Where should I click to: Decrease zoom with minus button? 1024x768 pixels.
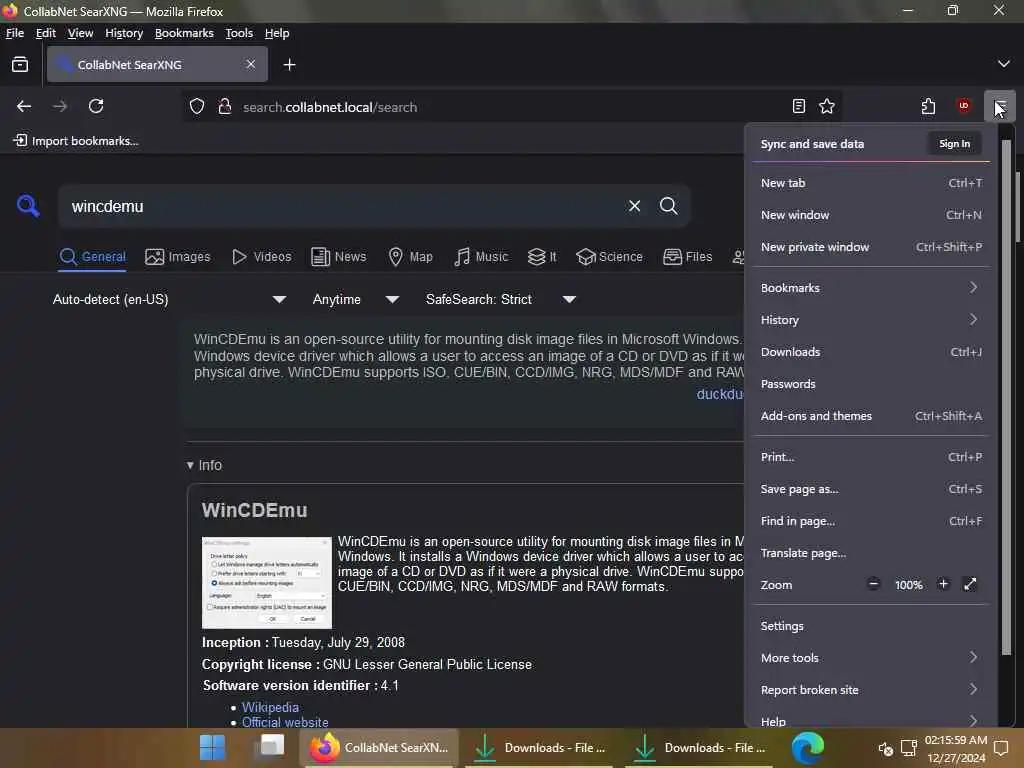tap(873, 584)
